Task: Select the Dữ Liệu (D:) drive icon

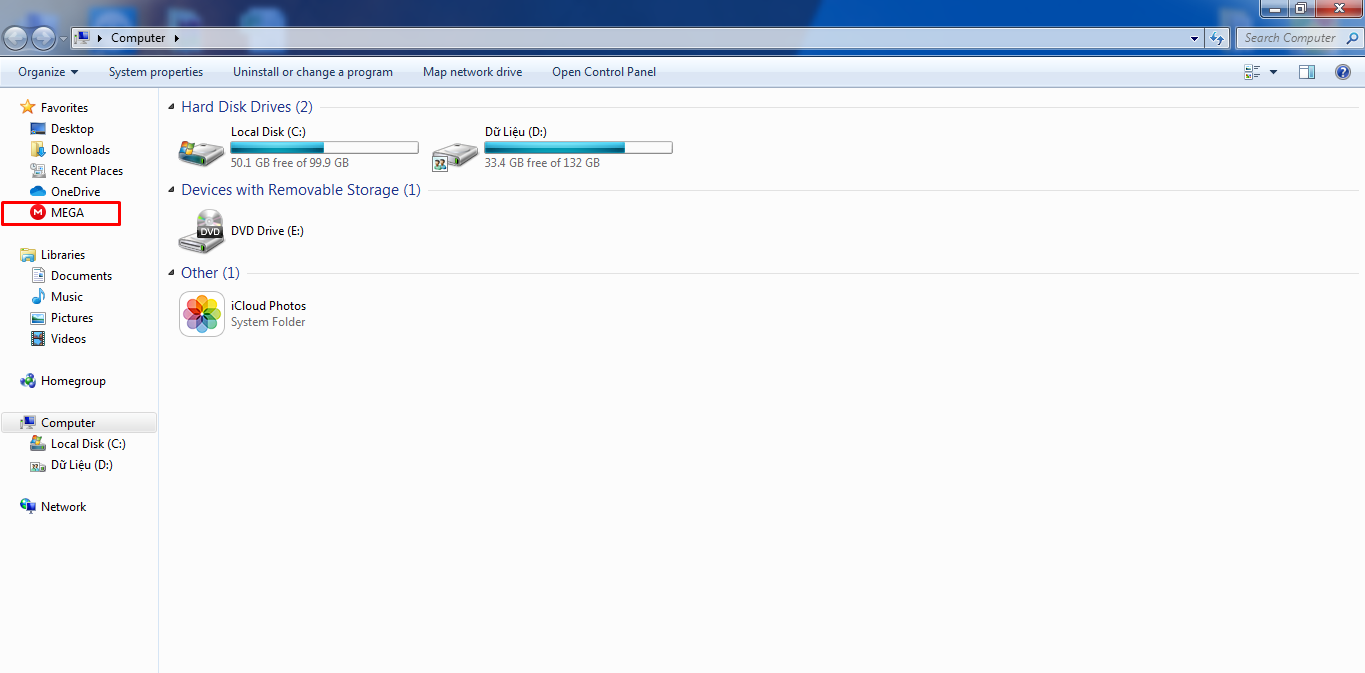Action: coord(455,152)
